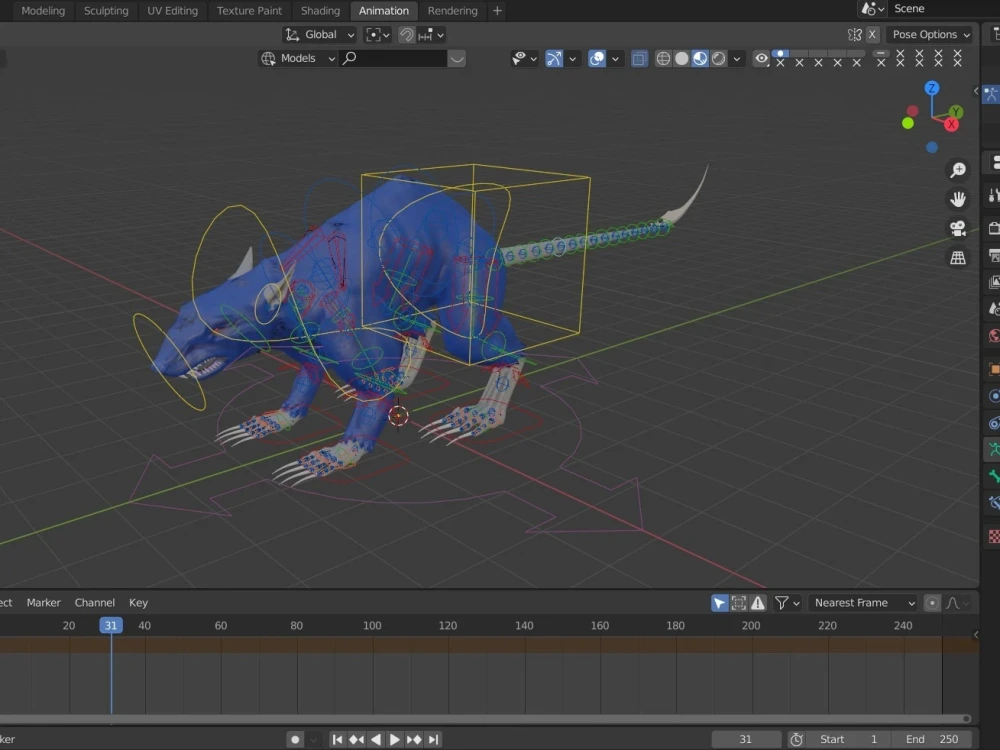The image size is (1000, 750).
Task: Open the Pose Options dropdown
Action: tap(929, 34)
